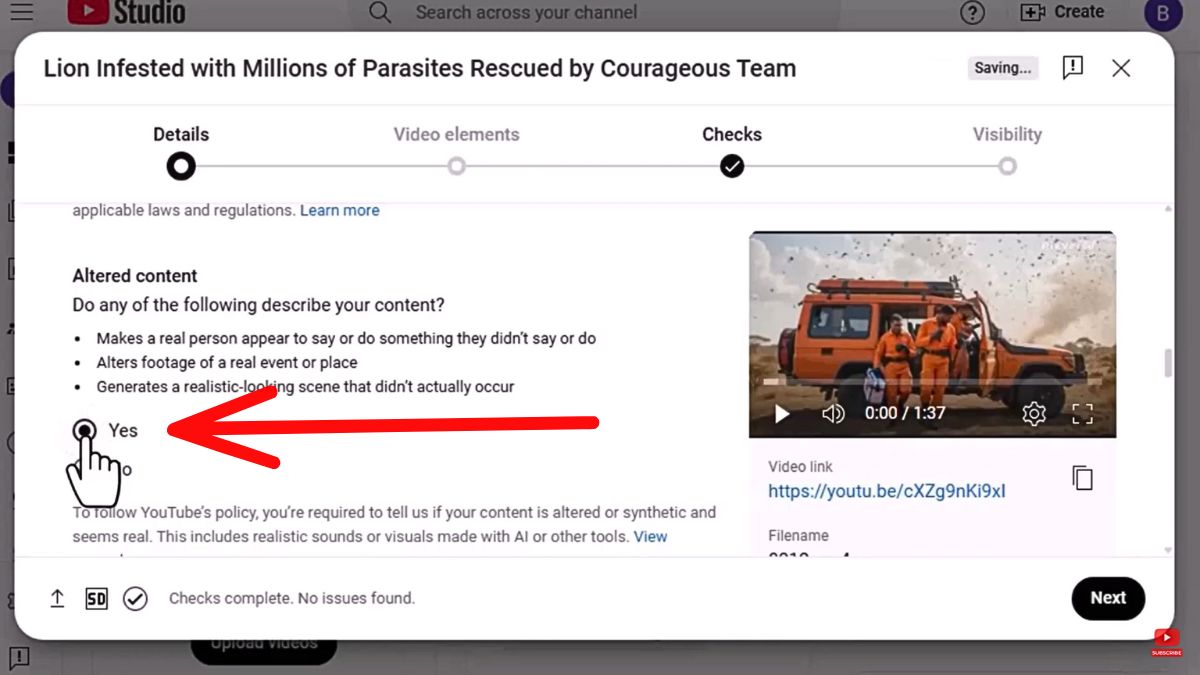This screenshot has height=675, width=1200.
Task: Click the 'Altered content' heading
Action: (x=135, y=276)
